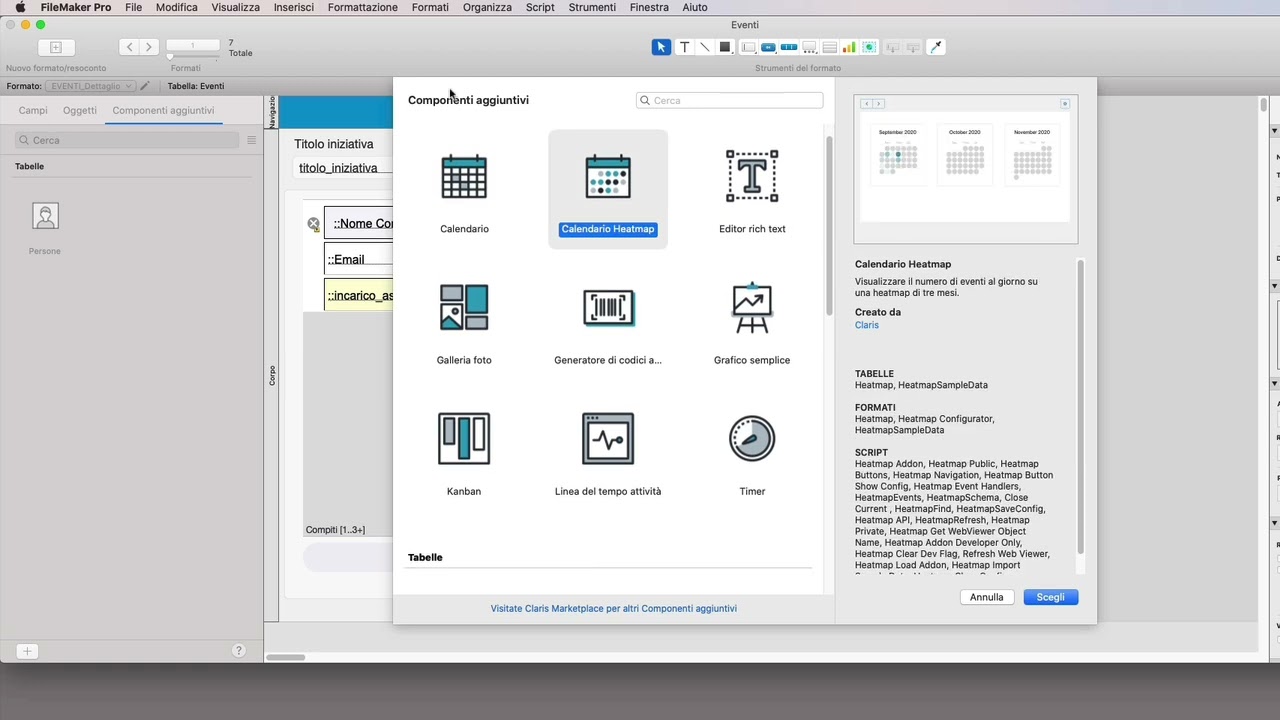This screenshot has width=1280, height=720.
Task: Select the titolo_iniziativa field on layout
Action: tap(343, 168)
